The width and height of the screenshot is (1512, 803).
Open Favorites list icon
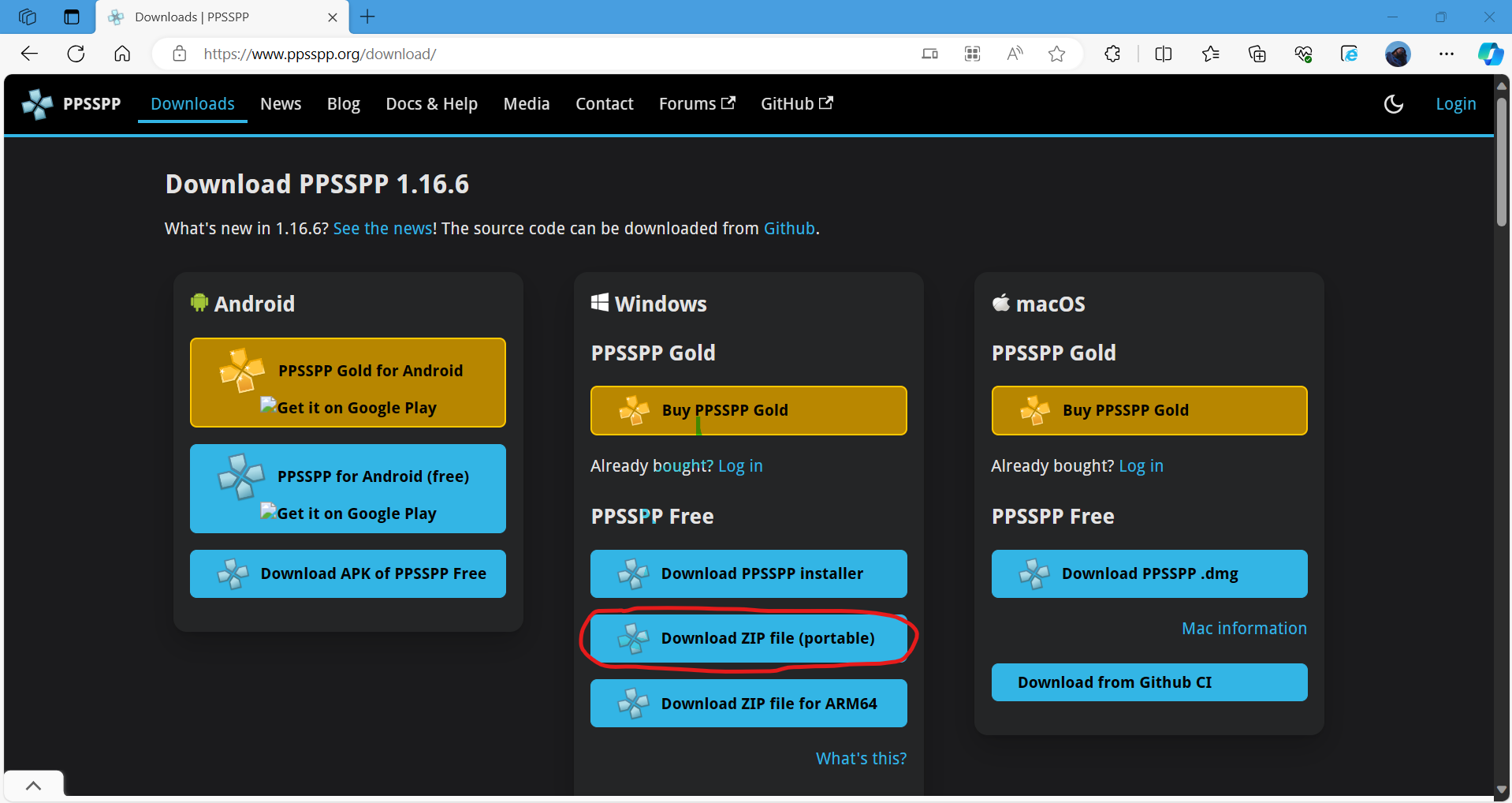click(1211, 54)
